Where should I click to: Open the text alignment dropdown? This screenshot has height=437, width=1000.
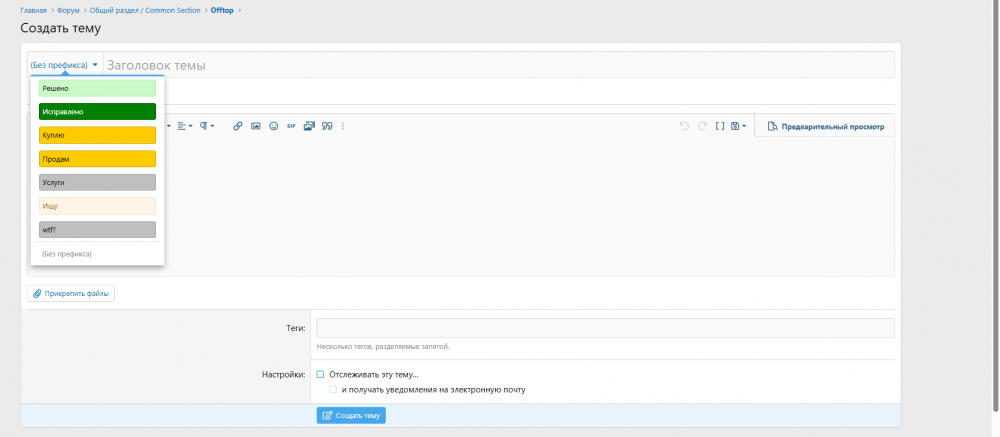click(185, 126)
